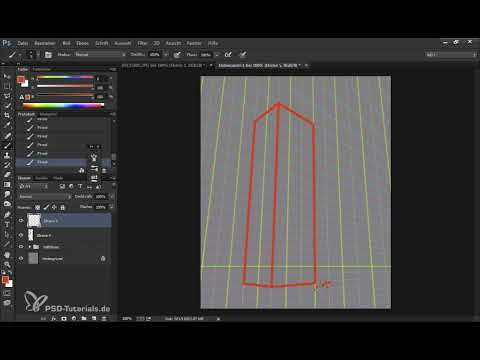Open layer blend mode dropdown
The width and height of the screenshot is (480, 360).
(44, 197)
